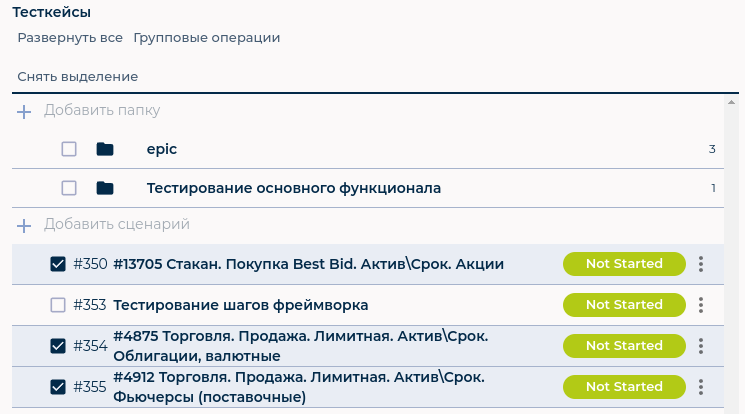The height and width of the screenshot is (414, 745).
Task: Expand all via Развернуть все
Action: (70, 38)
